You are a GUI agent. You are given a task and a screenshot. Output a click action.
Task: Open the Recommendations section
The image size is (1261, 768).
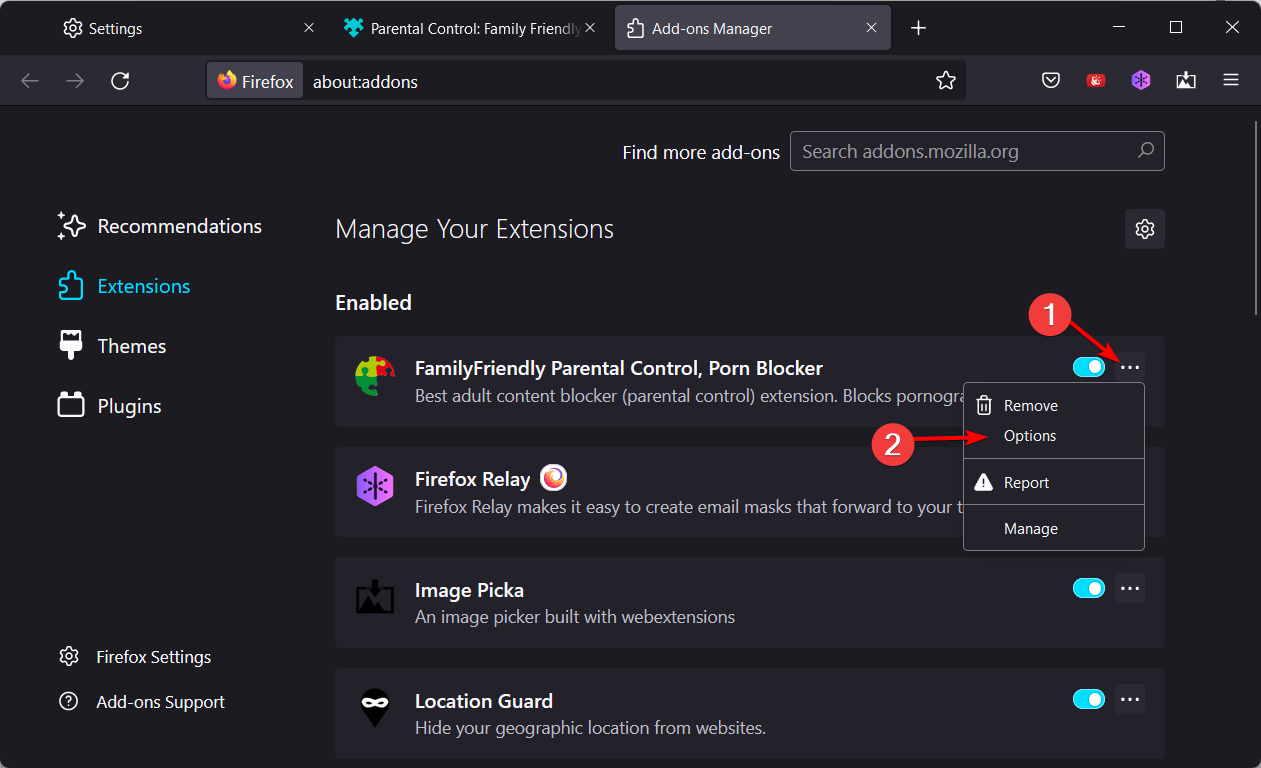pyautogui.click(x=160, y=226)
